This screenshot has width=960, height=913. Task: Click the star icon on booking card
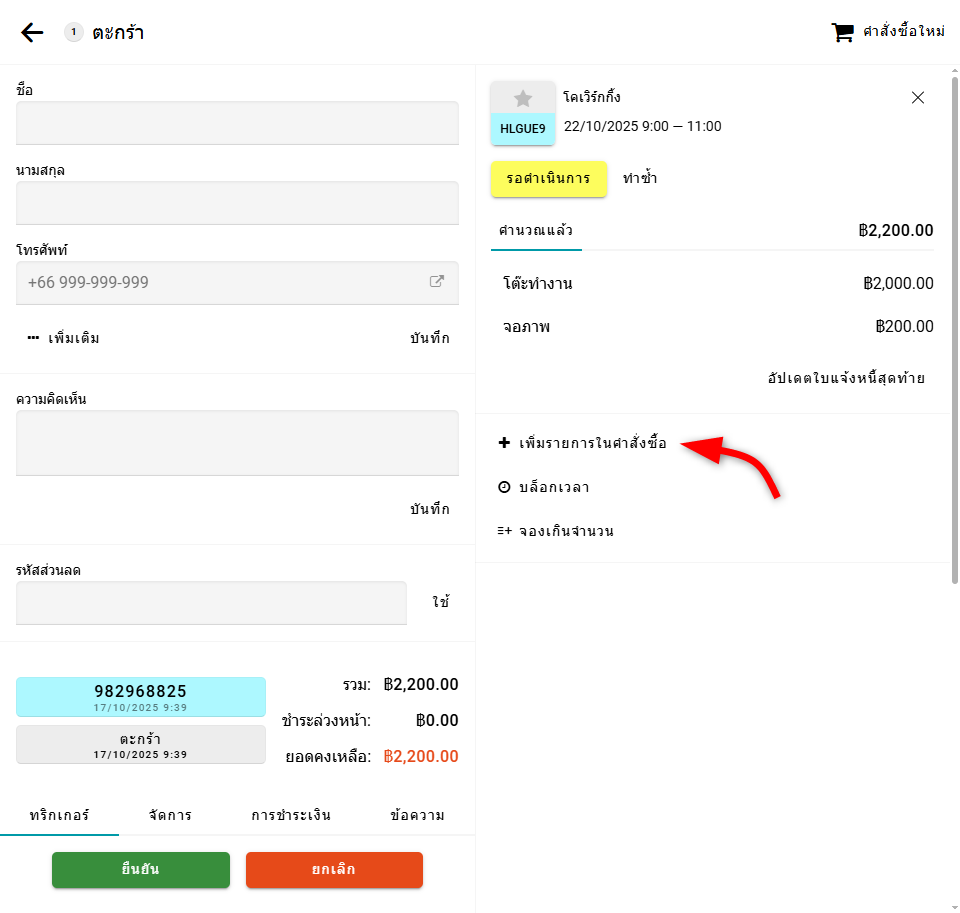[523, 98]
